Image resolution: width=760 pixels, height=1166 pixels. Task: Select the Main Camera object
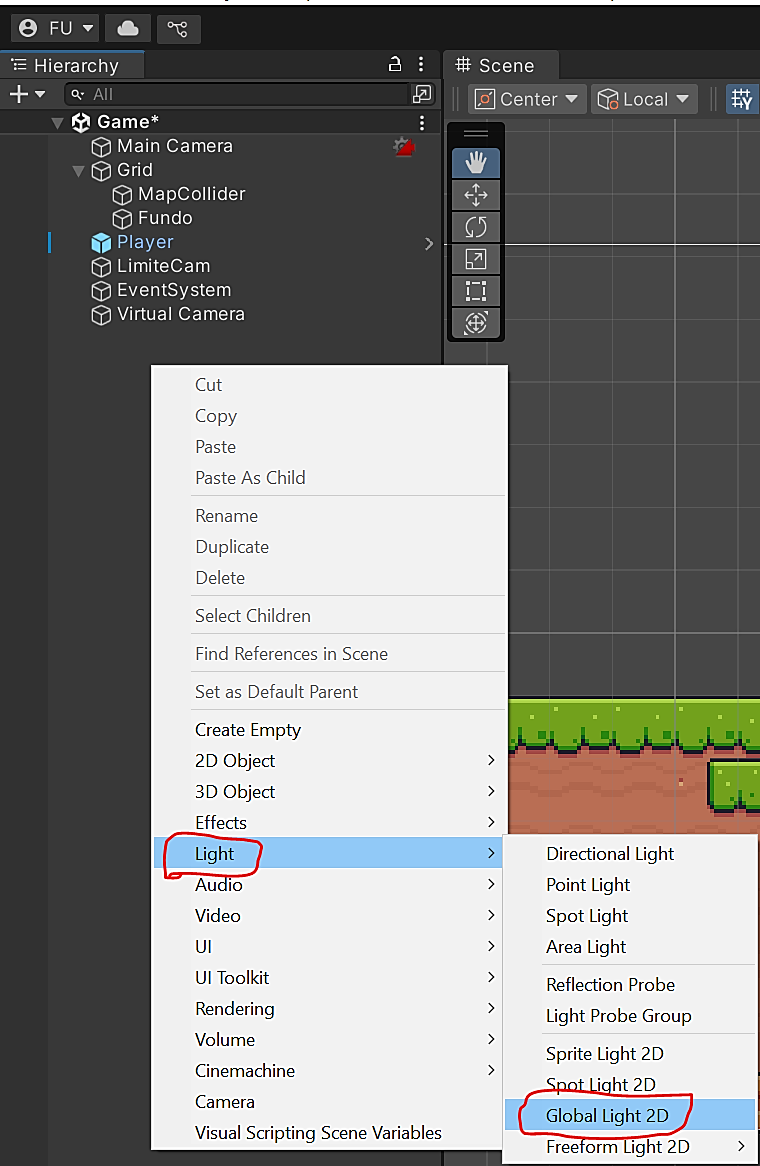[x=174, y=146]
